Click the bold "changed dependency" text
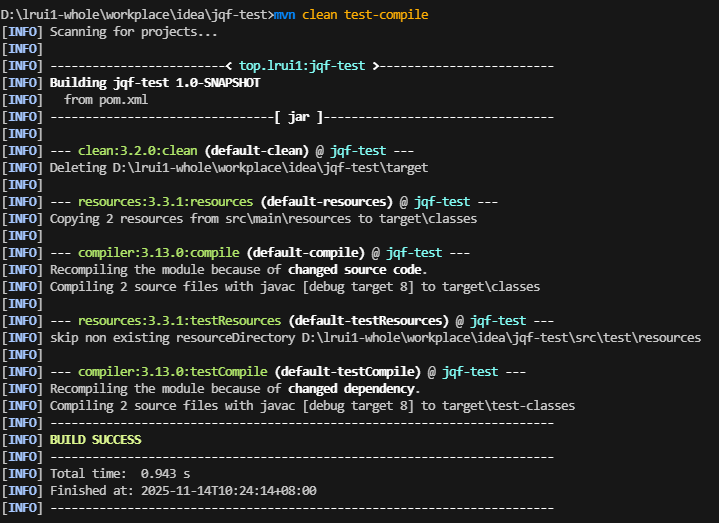The width and height of the screenshot is (719, 523). coord(353,389)
